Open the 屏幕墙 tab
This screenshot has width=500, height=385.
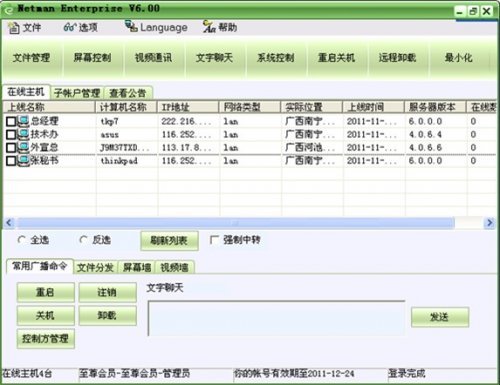point(137,267)
